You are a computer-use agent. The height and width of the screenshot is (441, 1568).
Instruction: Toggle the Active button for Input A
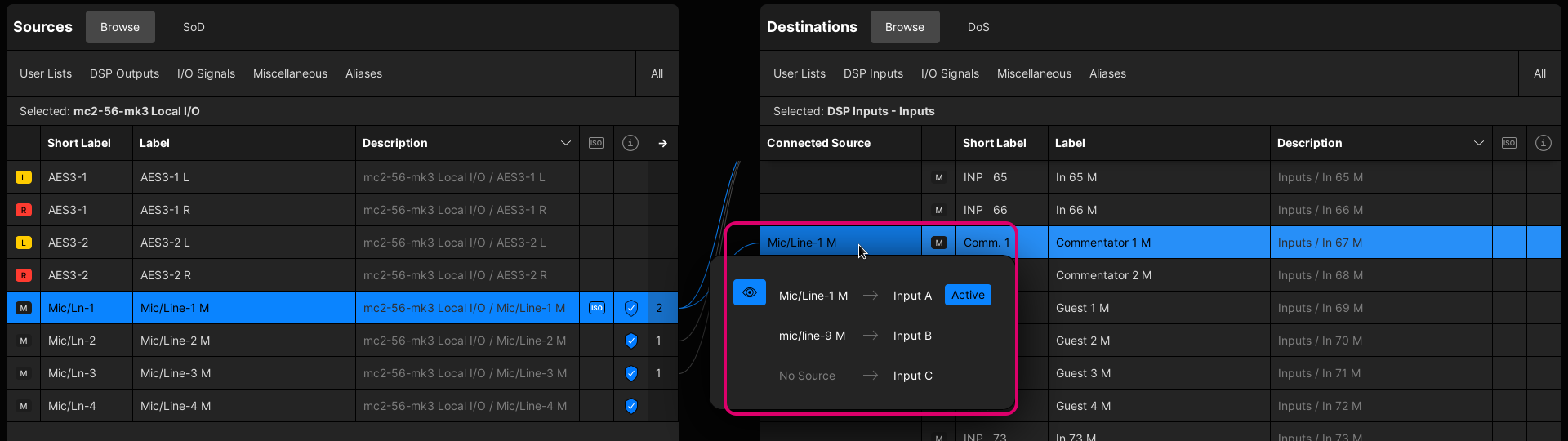[968, 295]
